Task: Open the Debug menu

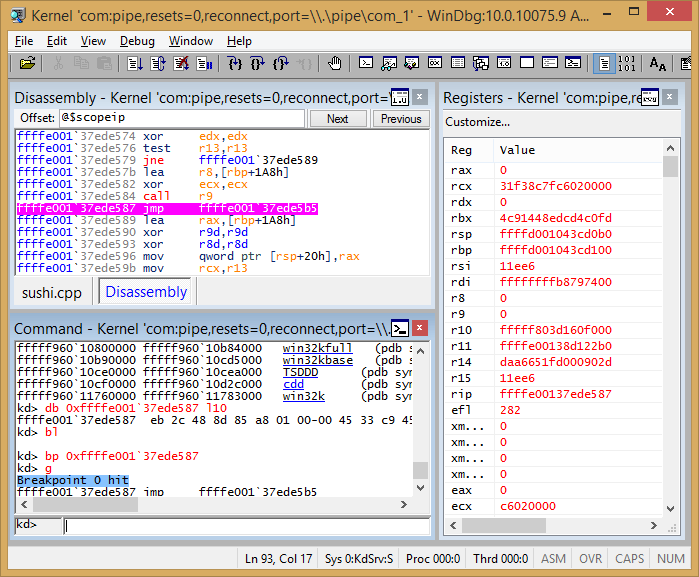Action: [x=137, y=41]
